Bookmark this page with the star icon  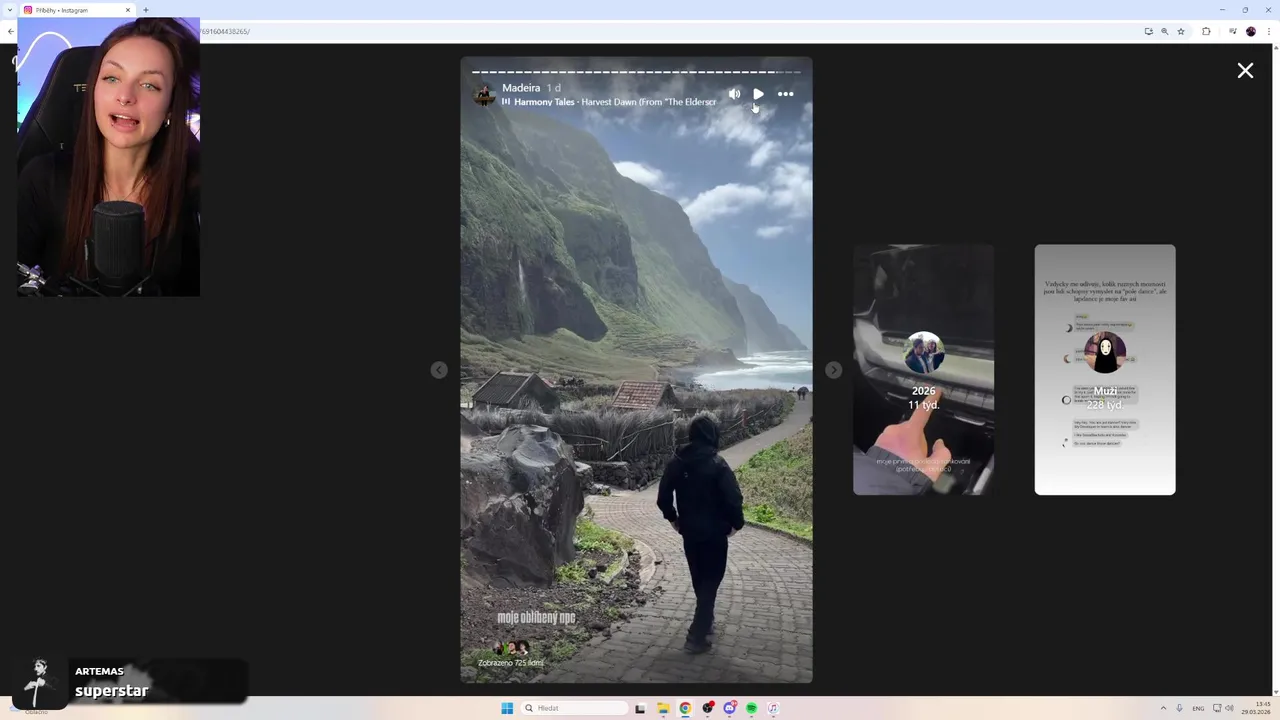[1181, 31]
